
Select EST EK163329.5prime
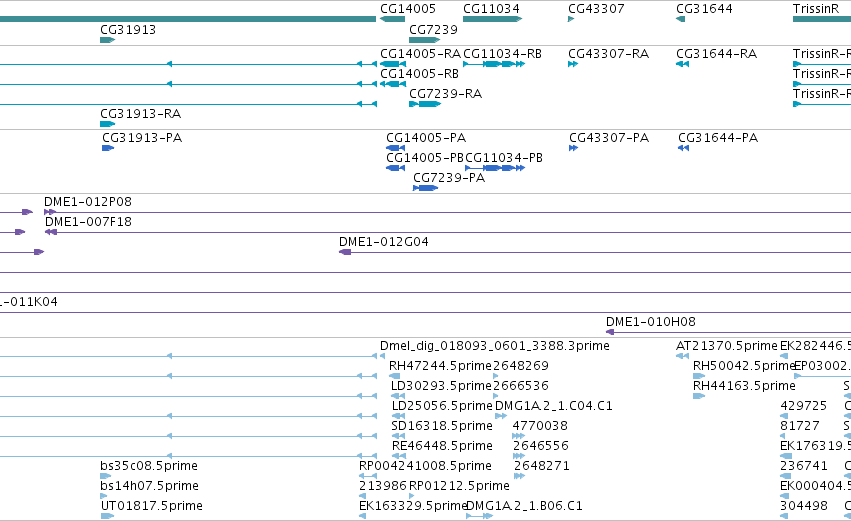pyautogui.click(x=363, y=516)
